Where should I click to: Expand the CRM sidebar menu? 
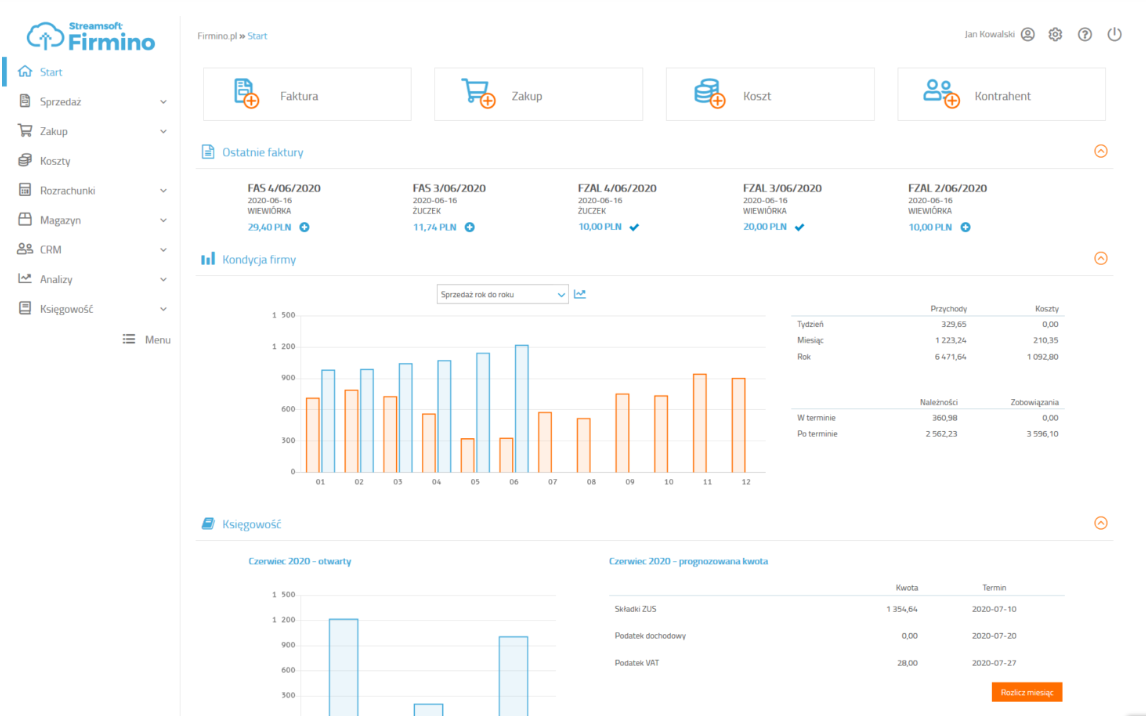(x=163, y=250)
